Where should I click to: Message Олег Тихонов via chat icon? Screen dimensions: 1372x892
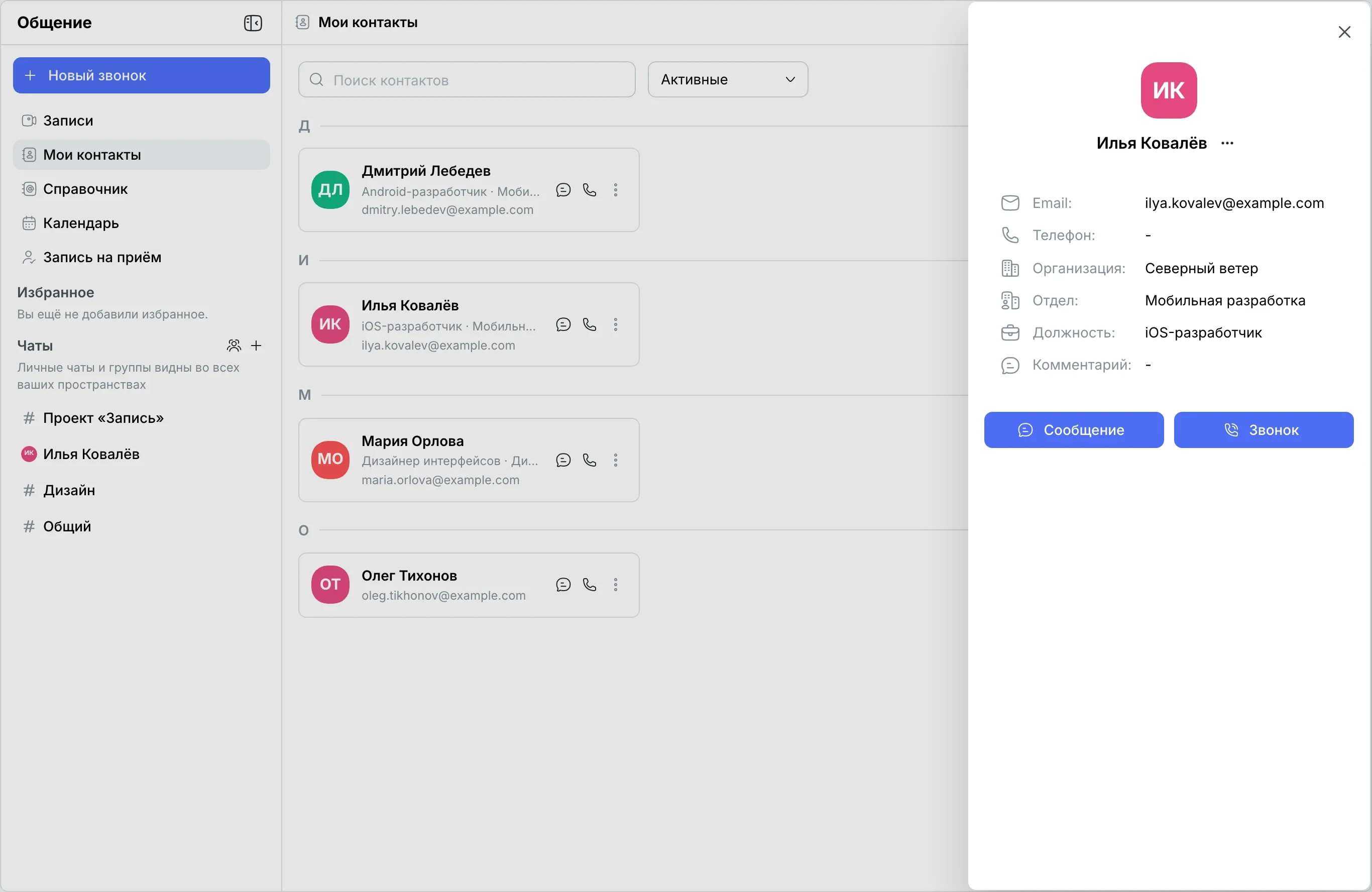pyautogui.click(x=563, y=585)
